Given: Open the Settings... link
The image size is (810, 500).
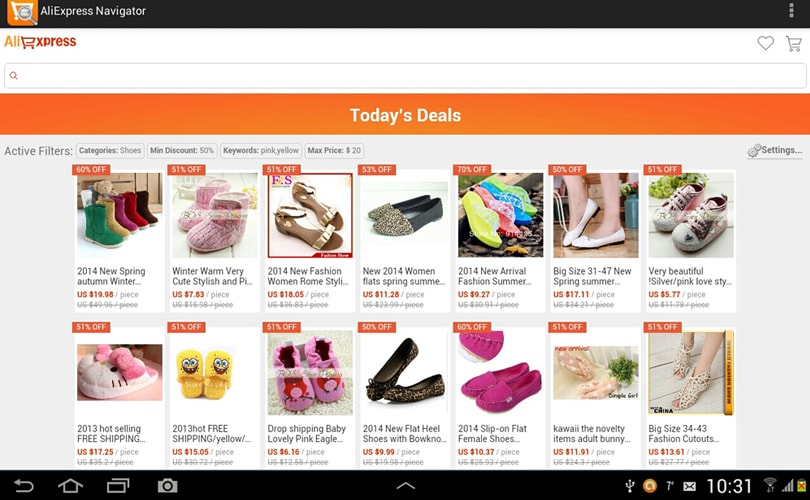Looking at the screenshot, I should (775, 150).
